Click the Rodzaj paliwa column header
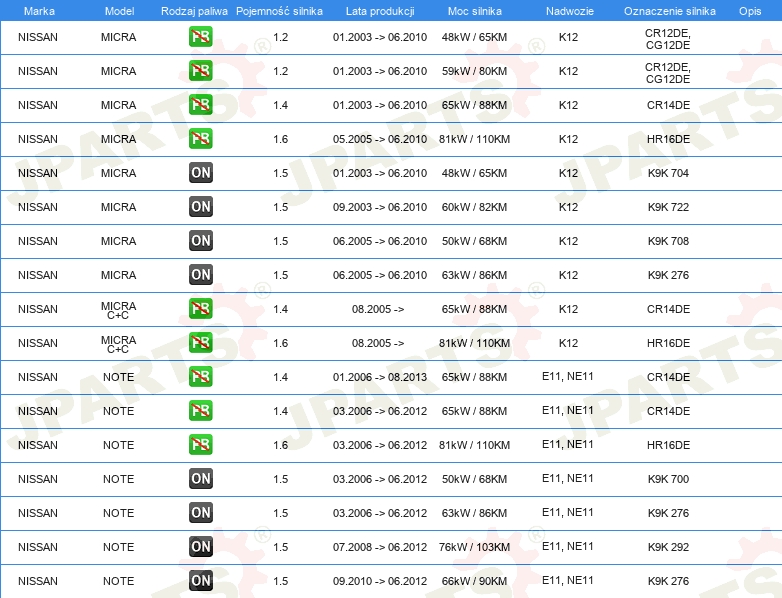 pyautogui.click(x=194, y=11)
